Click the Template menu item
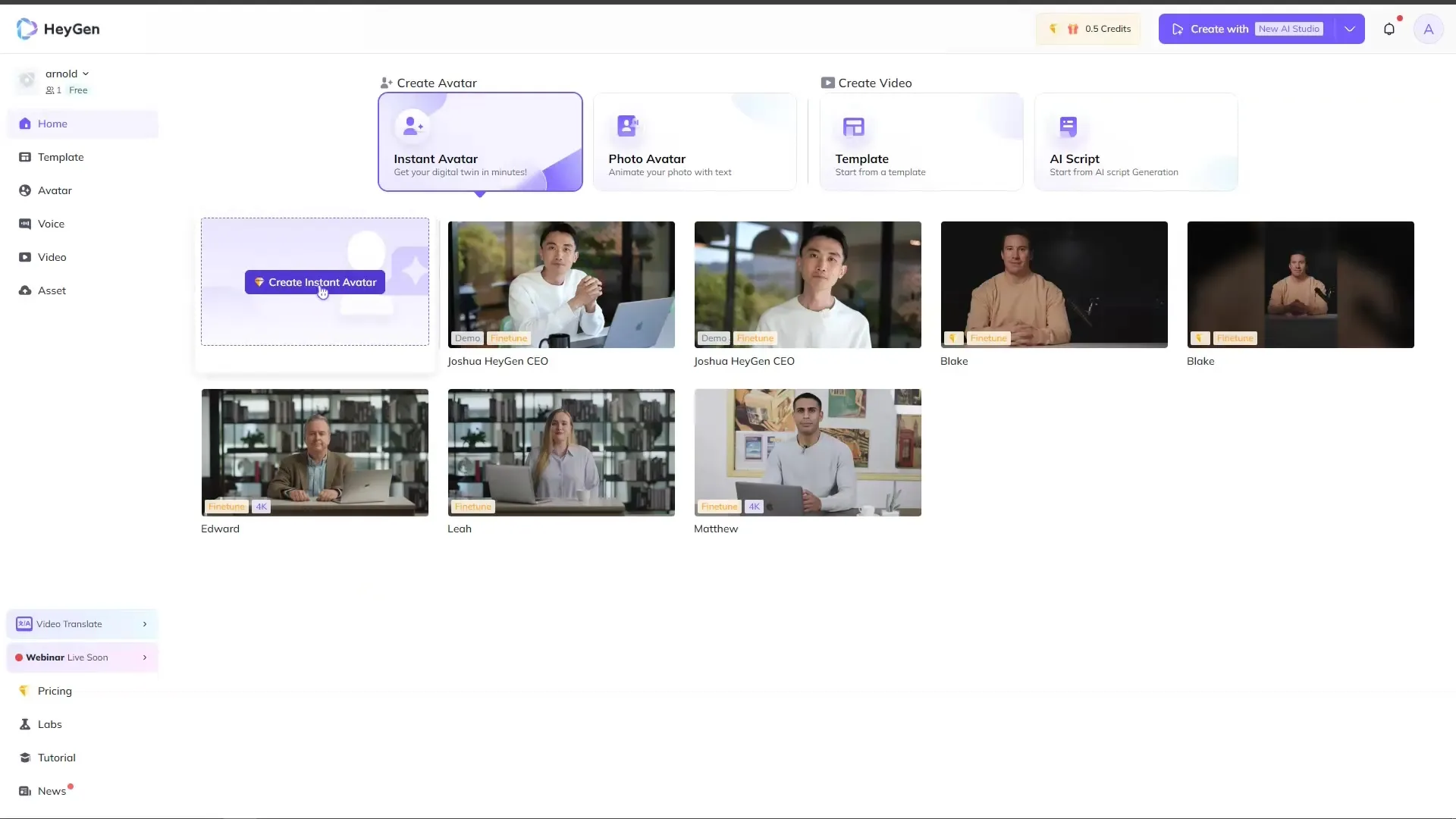Image resolution: width=1456 pixels, height=819 pixels. click(x=60, y=156)
